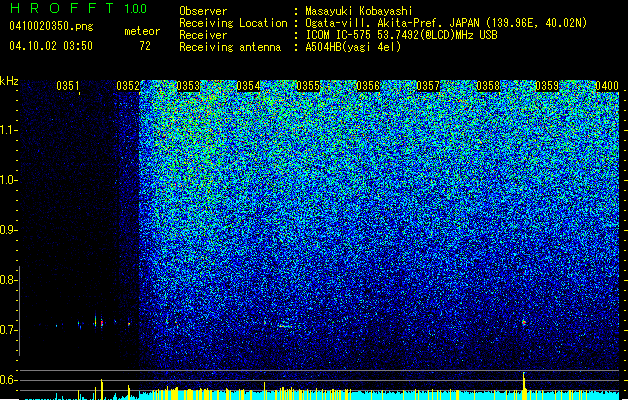Image resolution: width=629 pixels, height=400 pixels.
Task: Click the 0.8 kHz axis label
Action: 9,280
